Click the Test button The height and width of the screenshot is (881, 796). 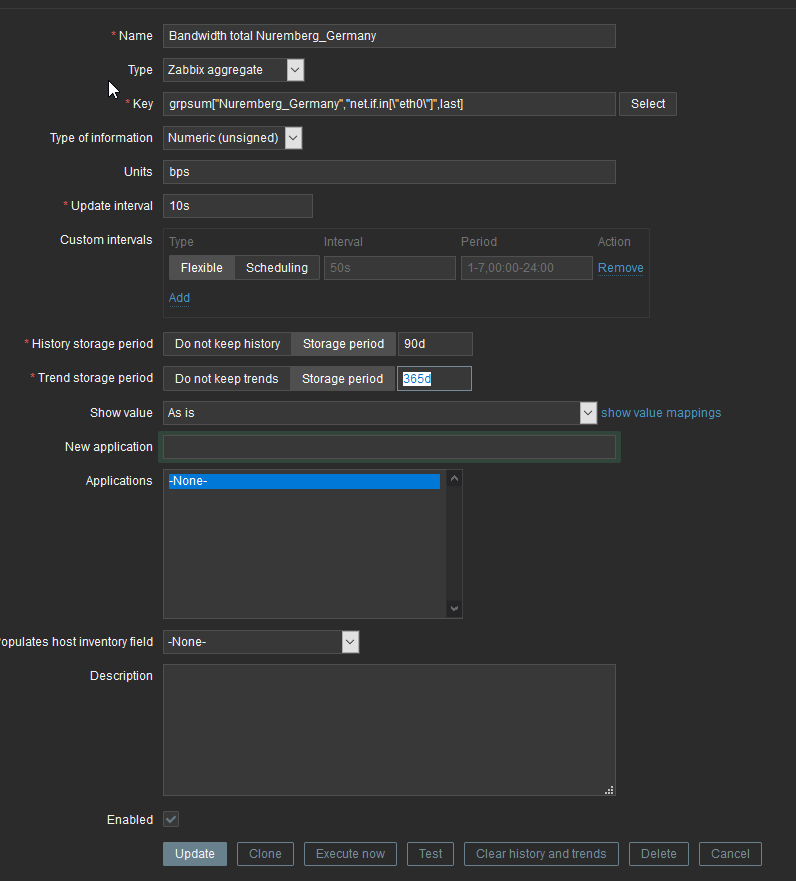coord(431,854)
